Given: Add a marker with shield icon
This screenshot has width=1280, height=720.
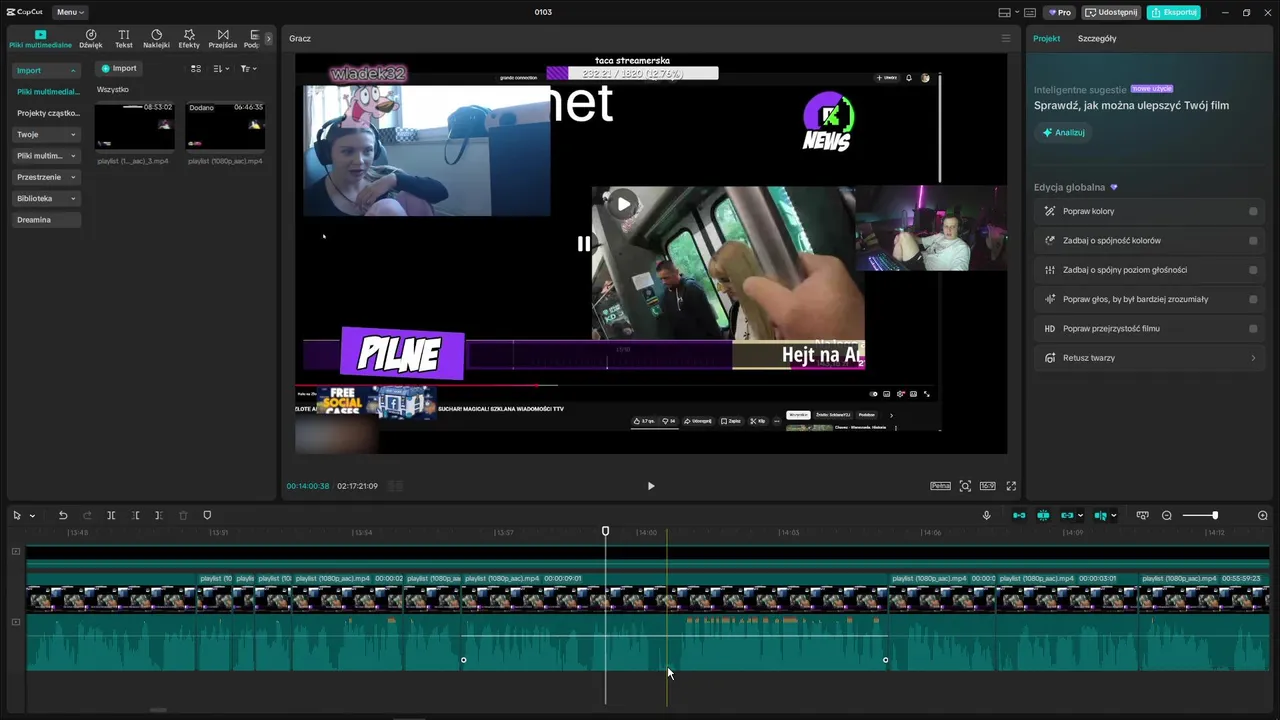Looking at the screenshot, I should (x=207, y=515).
